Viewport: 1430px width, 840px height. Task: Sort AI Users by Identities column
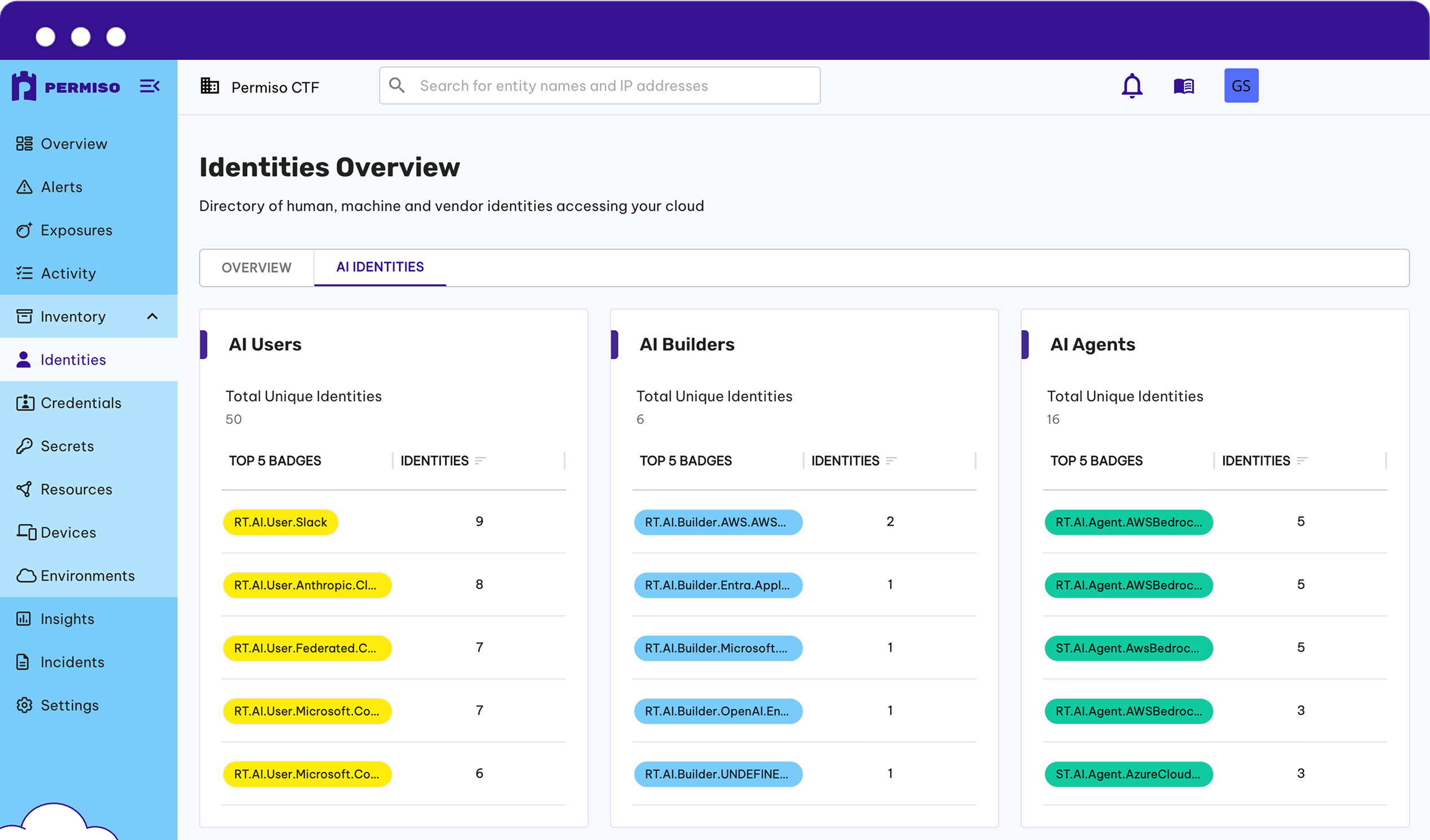pyautogui.click(x=479, y=461)
